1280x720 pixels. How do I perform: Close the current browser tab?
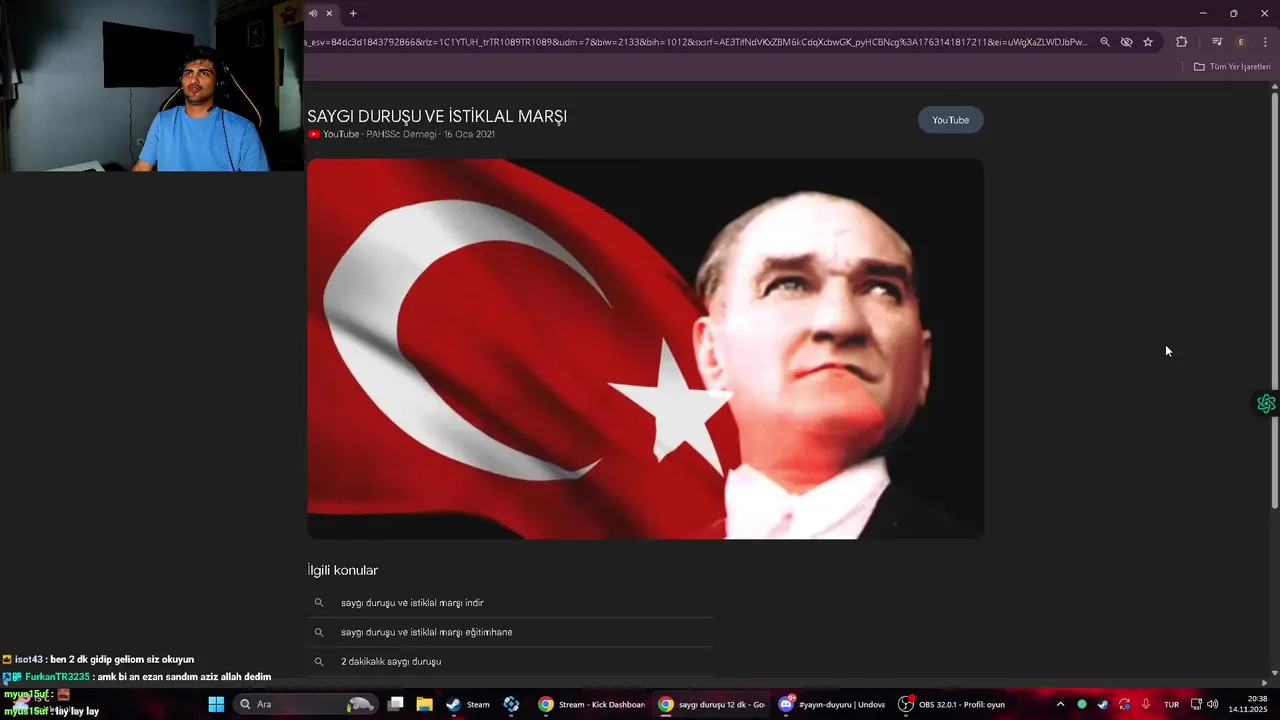tap(329, 13)
